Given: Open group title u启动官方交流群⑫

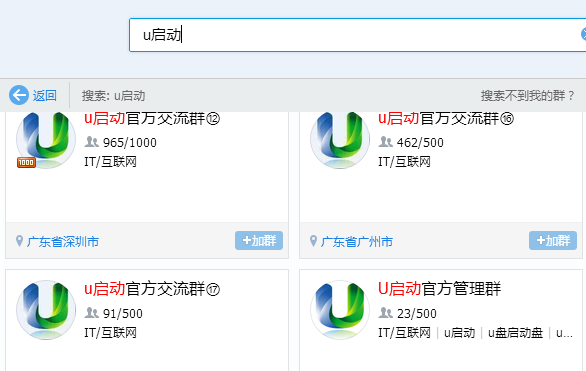Looking at the screenshot, I should (152, 119).
